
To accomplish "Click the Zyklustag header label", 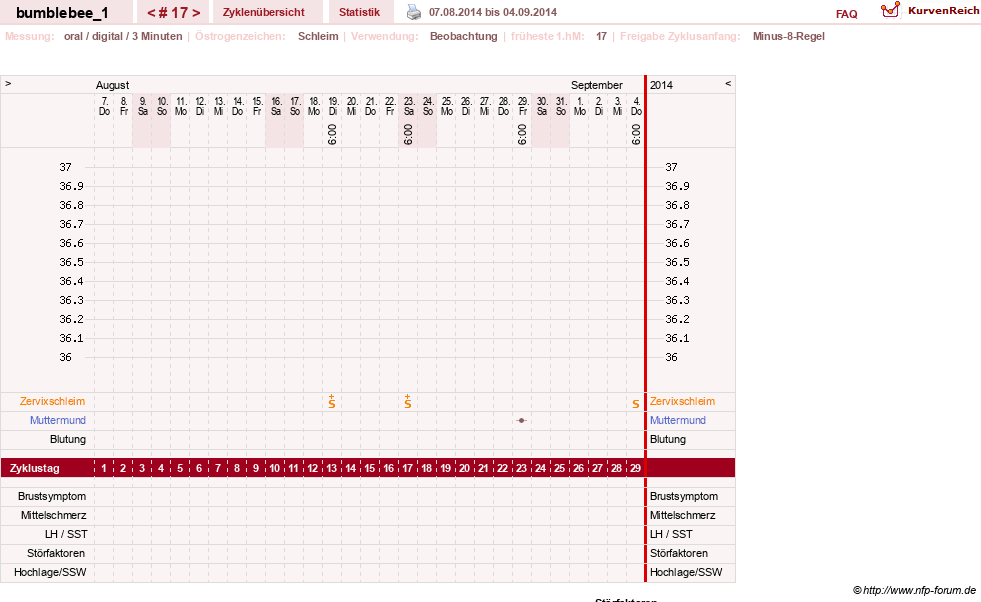I will [x=34, y=468].
